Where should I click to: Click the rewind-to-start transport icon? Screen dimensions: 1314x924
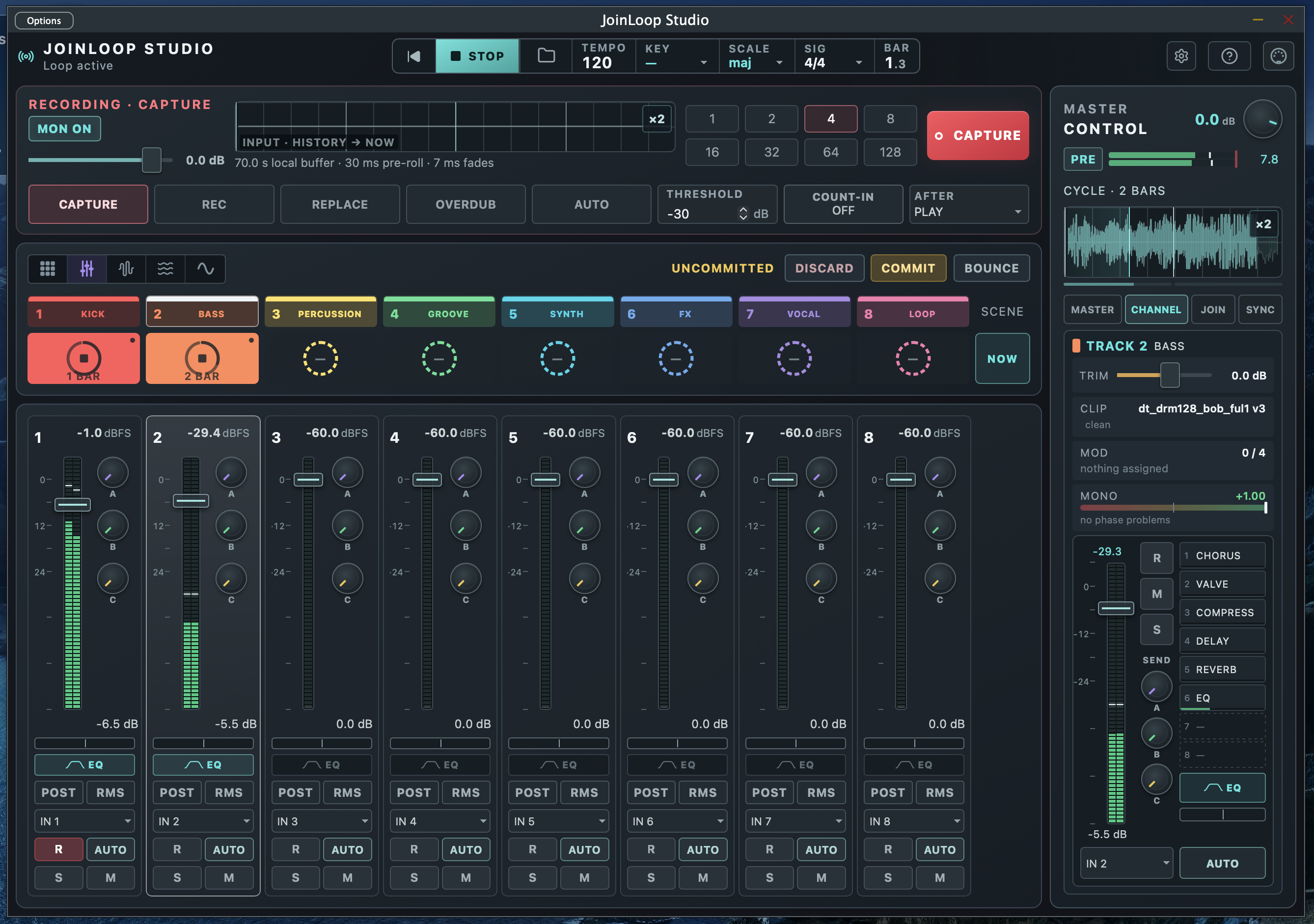(414, 56)
